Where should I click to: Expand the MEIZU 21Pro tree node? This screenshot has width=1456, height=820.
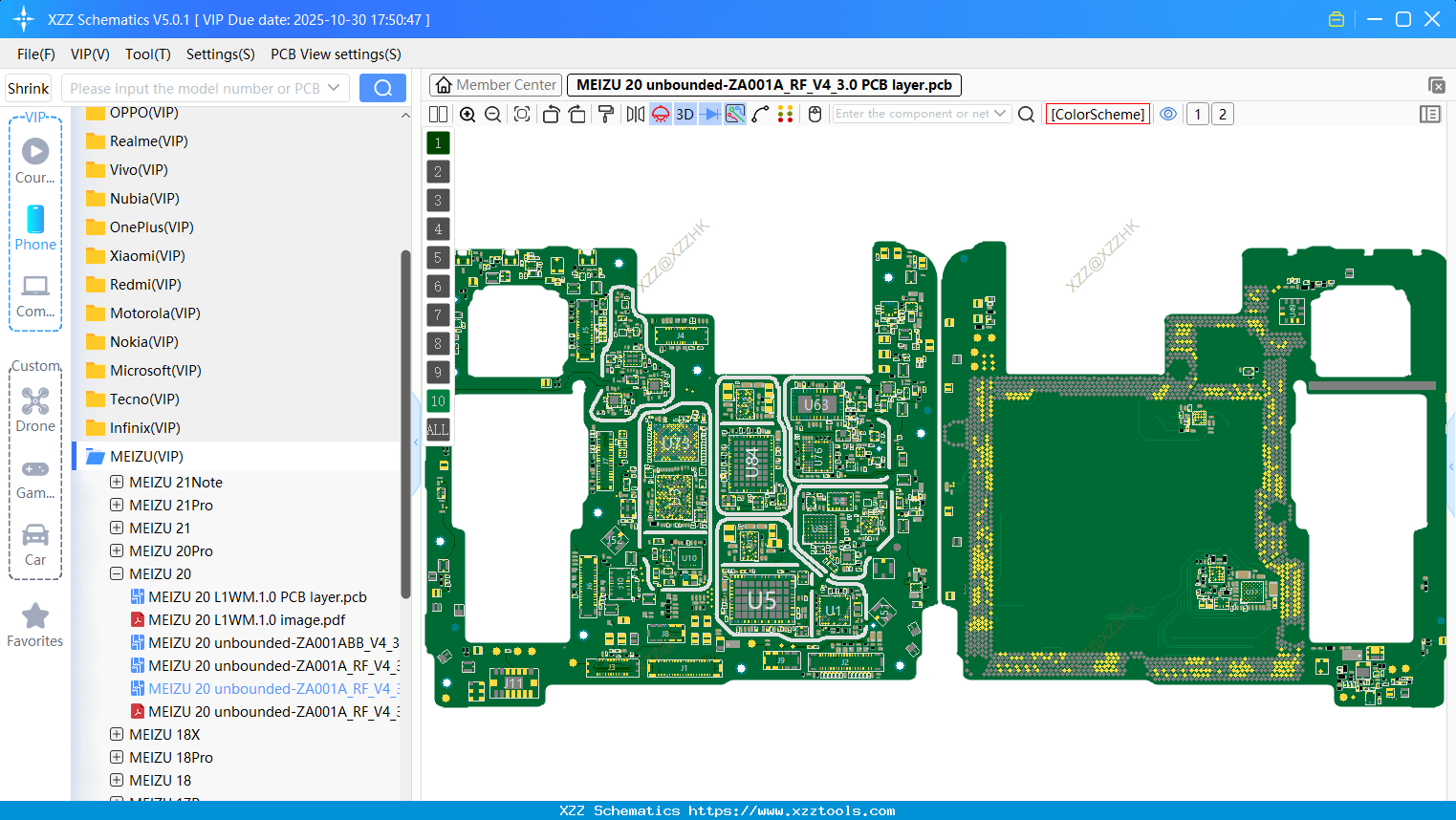(x=117, y=505)
